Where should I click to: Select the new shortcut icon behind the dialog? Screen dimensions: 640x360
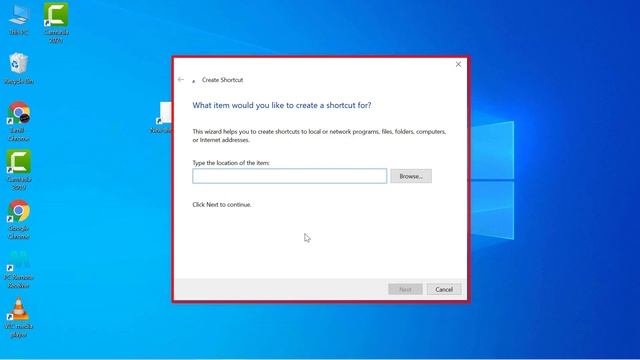click(162, 118)
